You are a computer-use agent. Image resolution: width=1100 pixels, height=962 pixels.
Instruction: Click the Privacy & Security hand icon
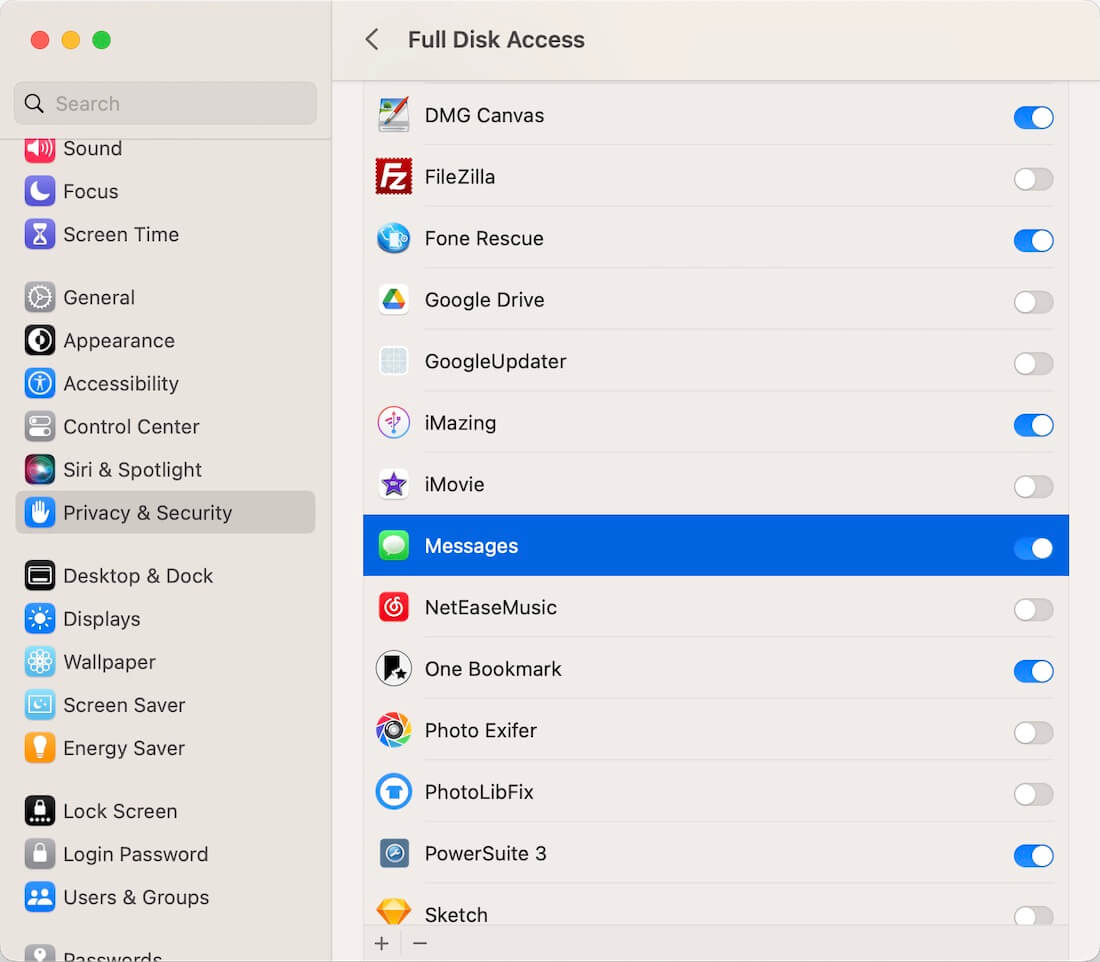[x=40, y=513]
